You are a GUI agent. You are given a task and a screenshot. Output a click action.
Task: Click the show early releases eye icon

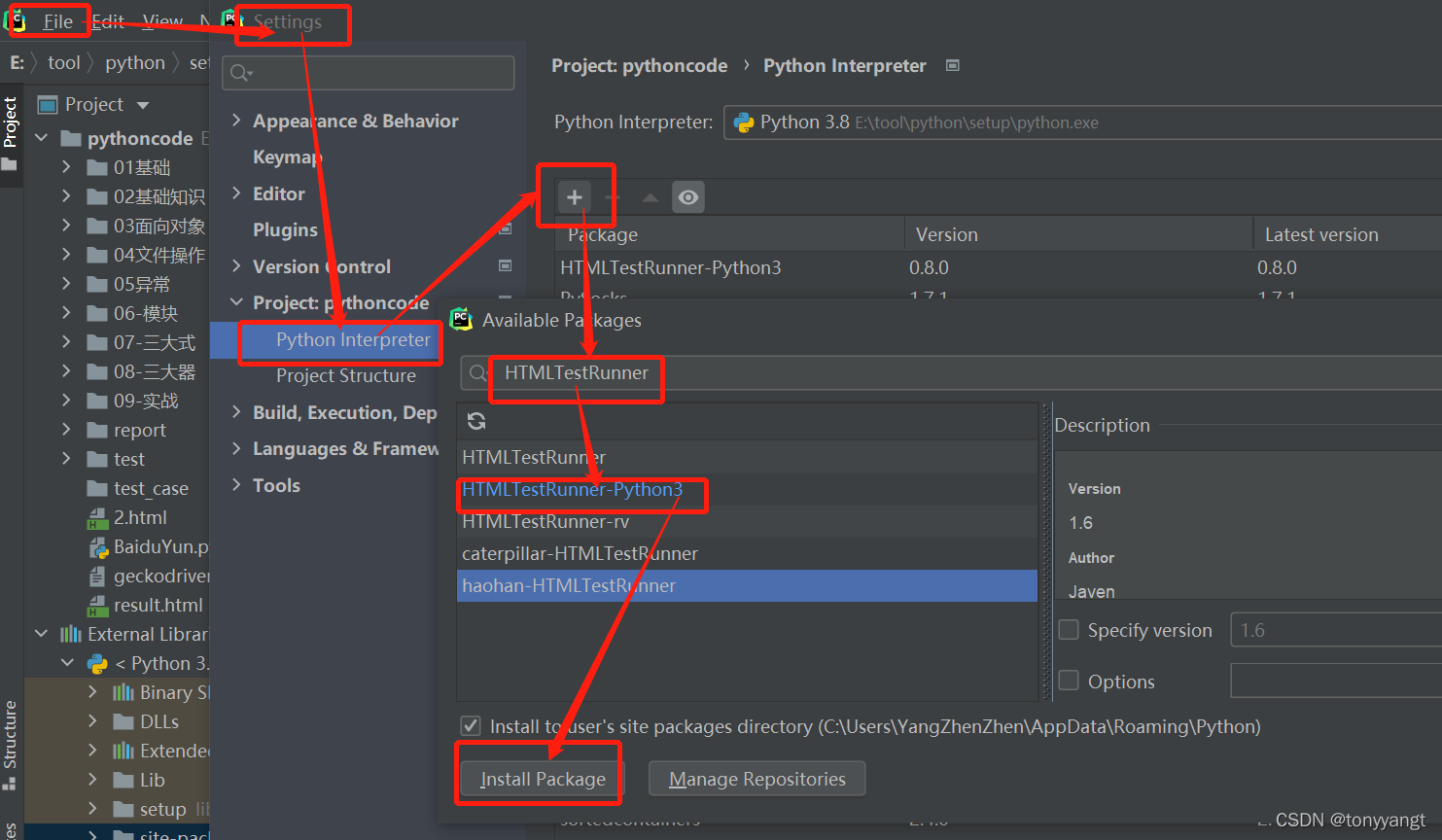pyautogui.click(x=688, y=197)
